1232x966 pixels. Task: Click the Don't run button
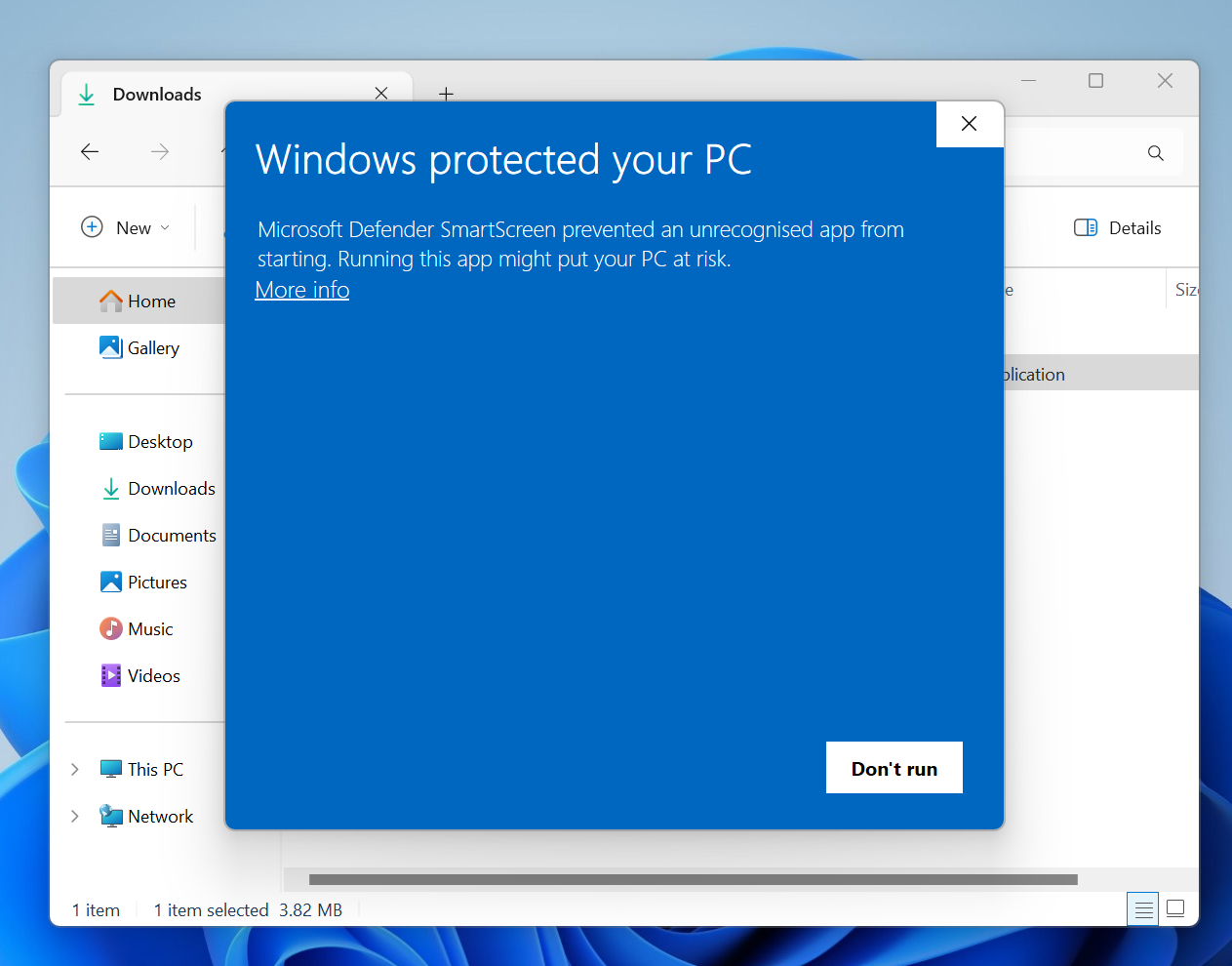click(x=894, y=768)
